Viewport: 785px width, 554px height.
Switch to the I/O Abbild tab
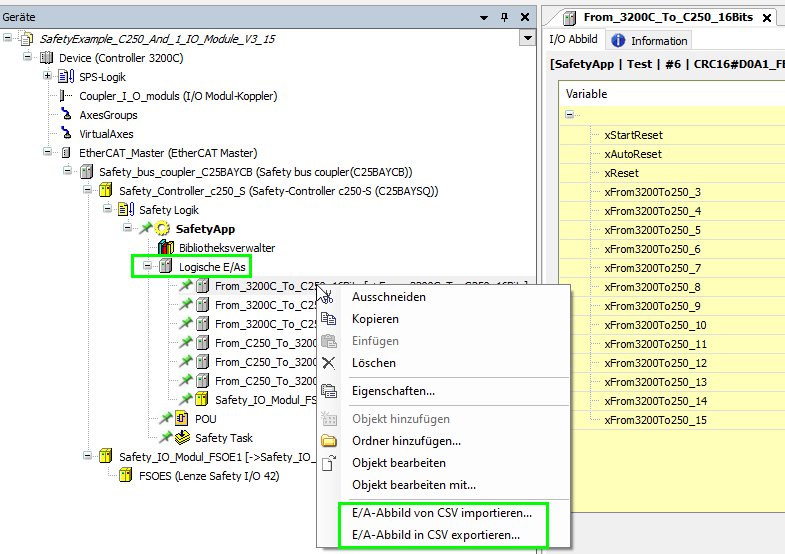pos(573,40)
